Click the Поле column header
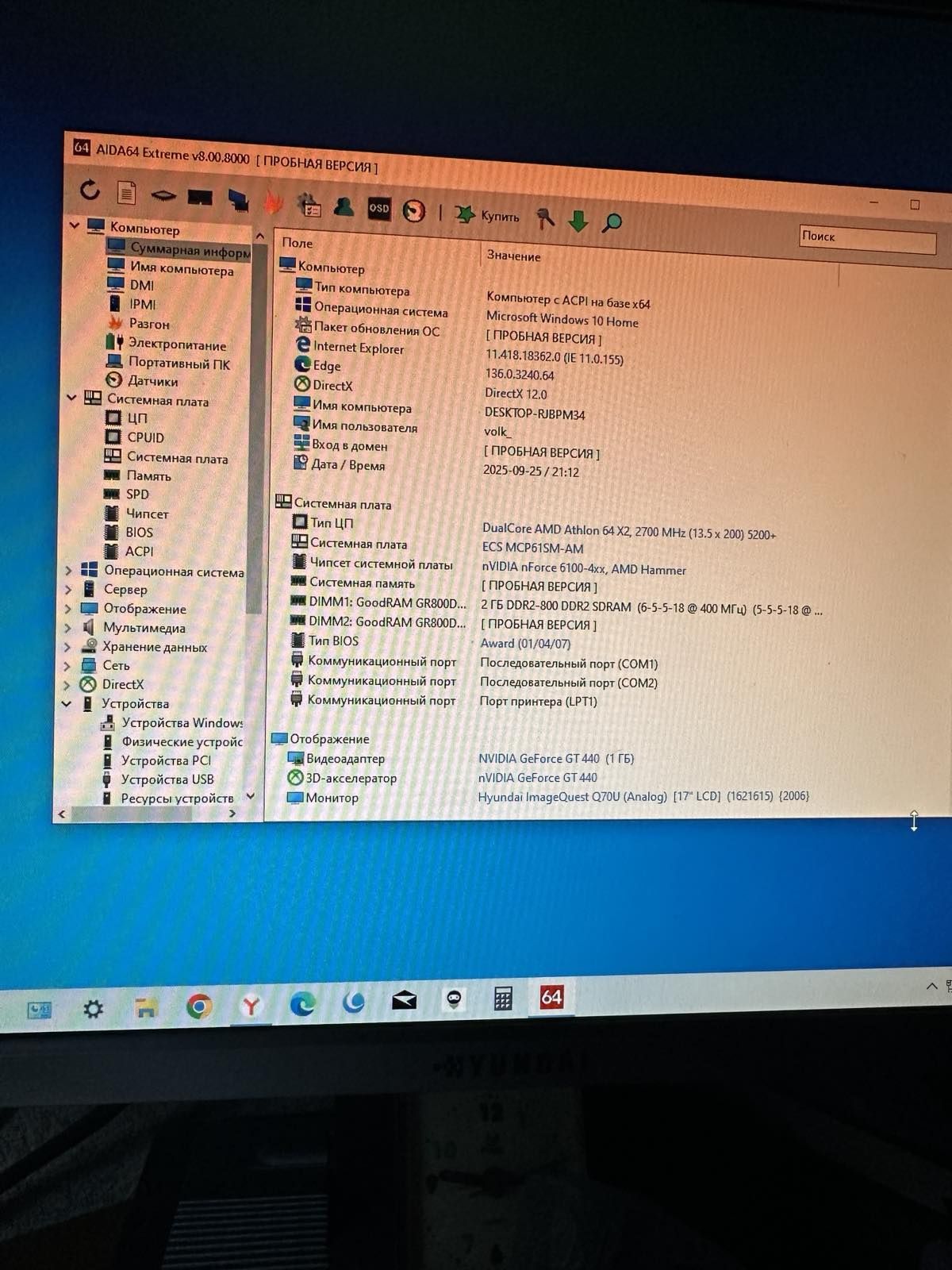The image size is (952, 1270). point(297,243)
